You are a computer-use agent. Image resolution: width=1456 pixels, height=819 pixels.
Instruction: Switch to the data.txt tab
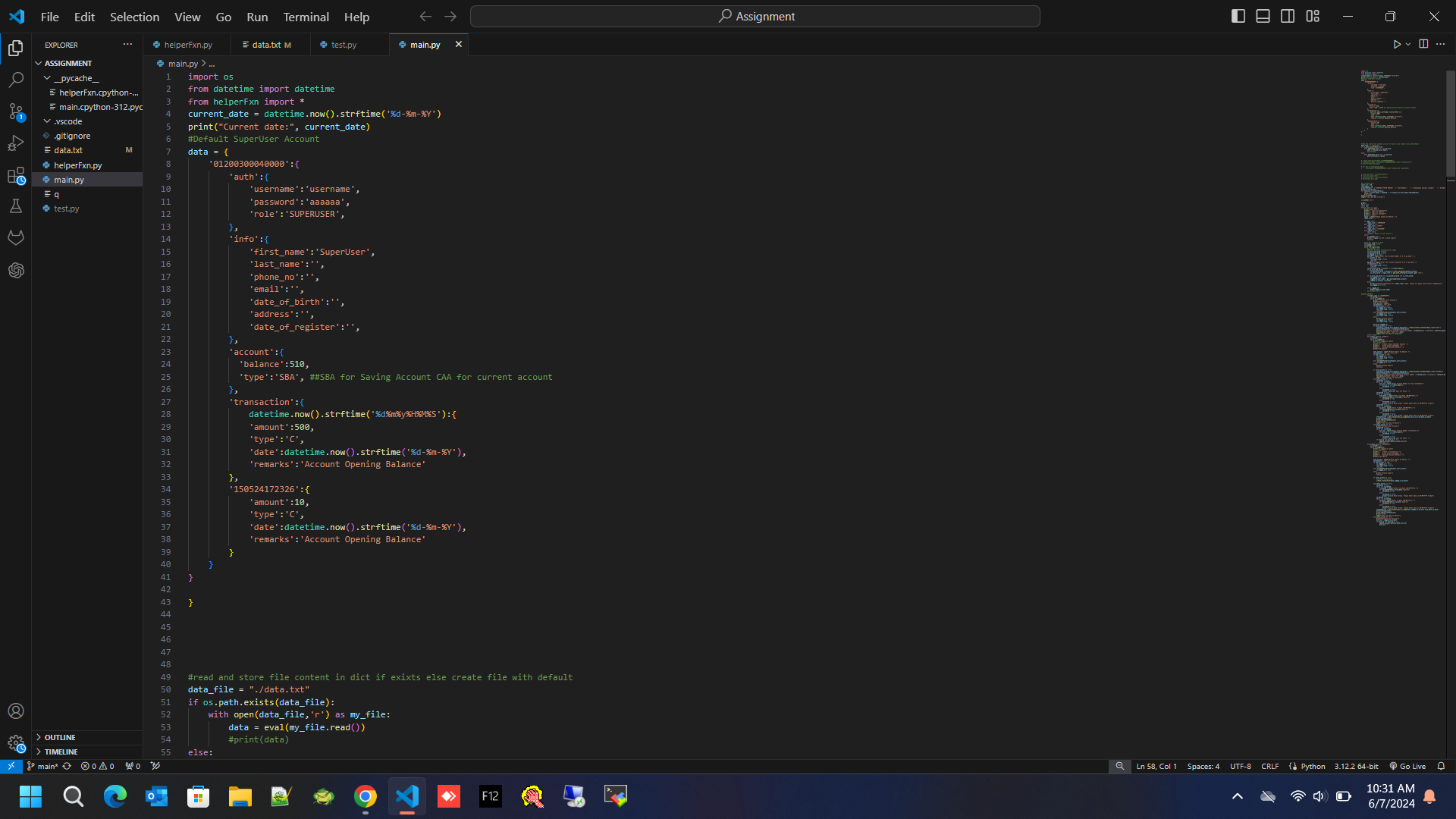coord(271,45)
